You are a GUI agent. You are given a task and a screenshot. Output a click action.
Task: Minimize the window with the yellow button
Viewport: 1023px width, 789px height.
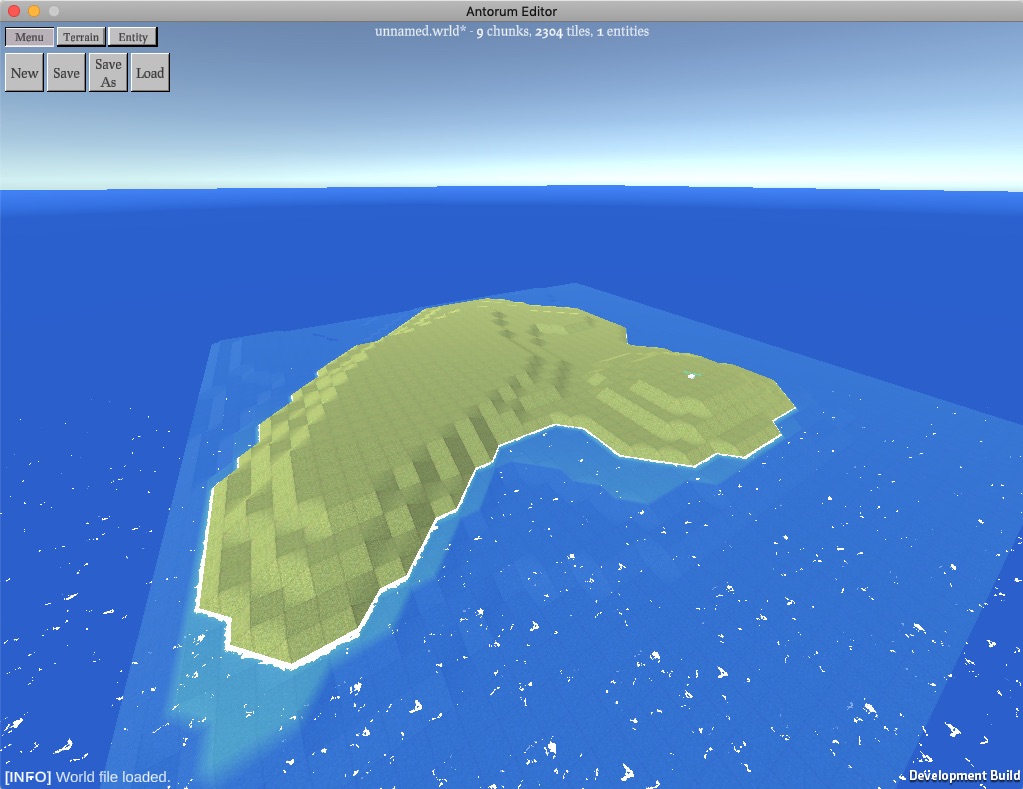(x=34, y=11)
